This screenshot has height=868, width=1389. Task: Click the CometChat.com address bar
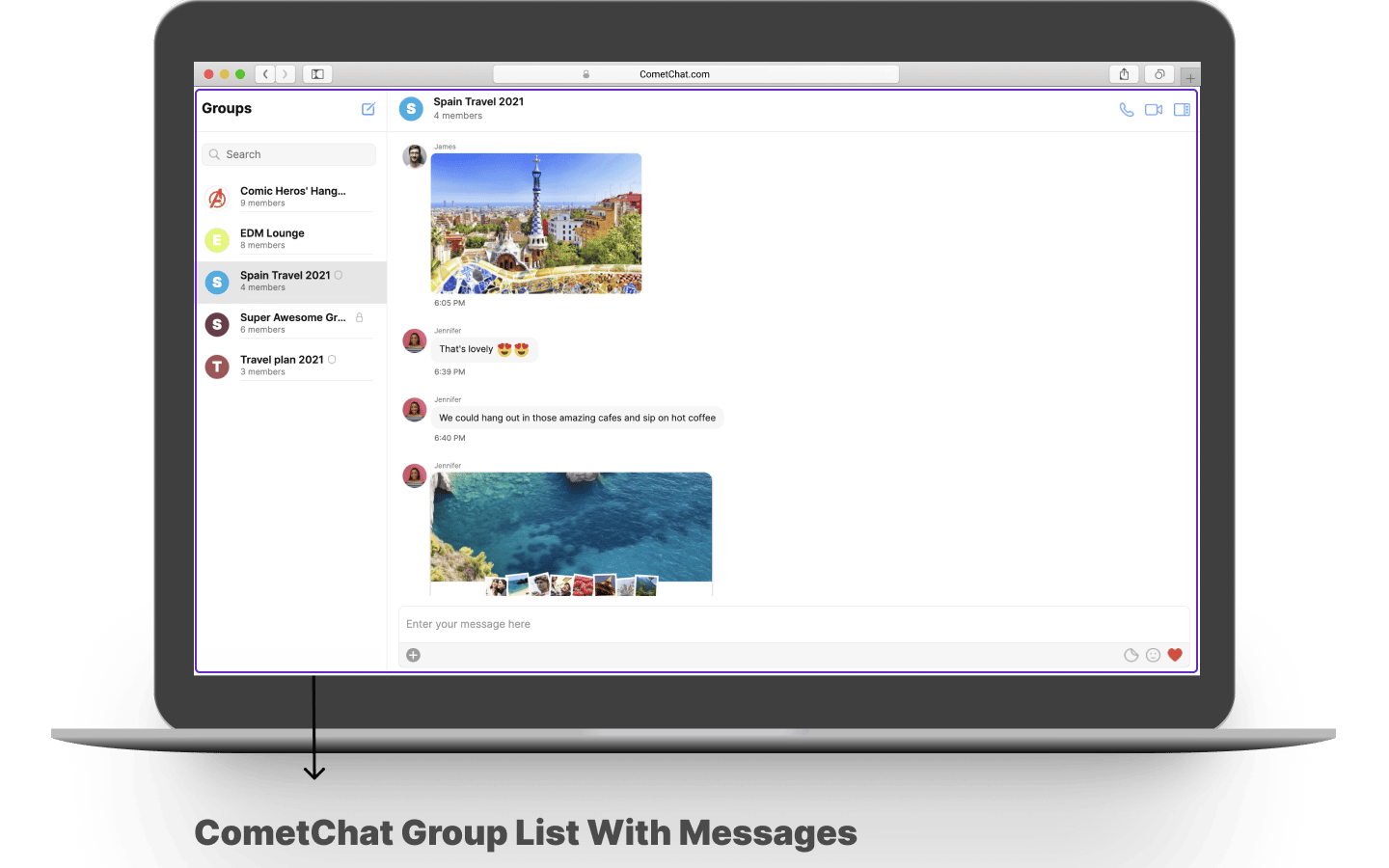(695, 74)
